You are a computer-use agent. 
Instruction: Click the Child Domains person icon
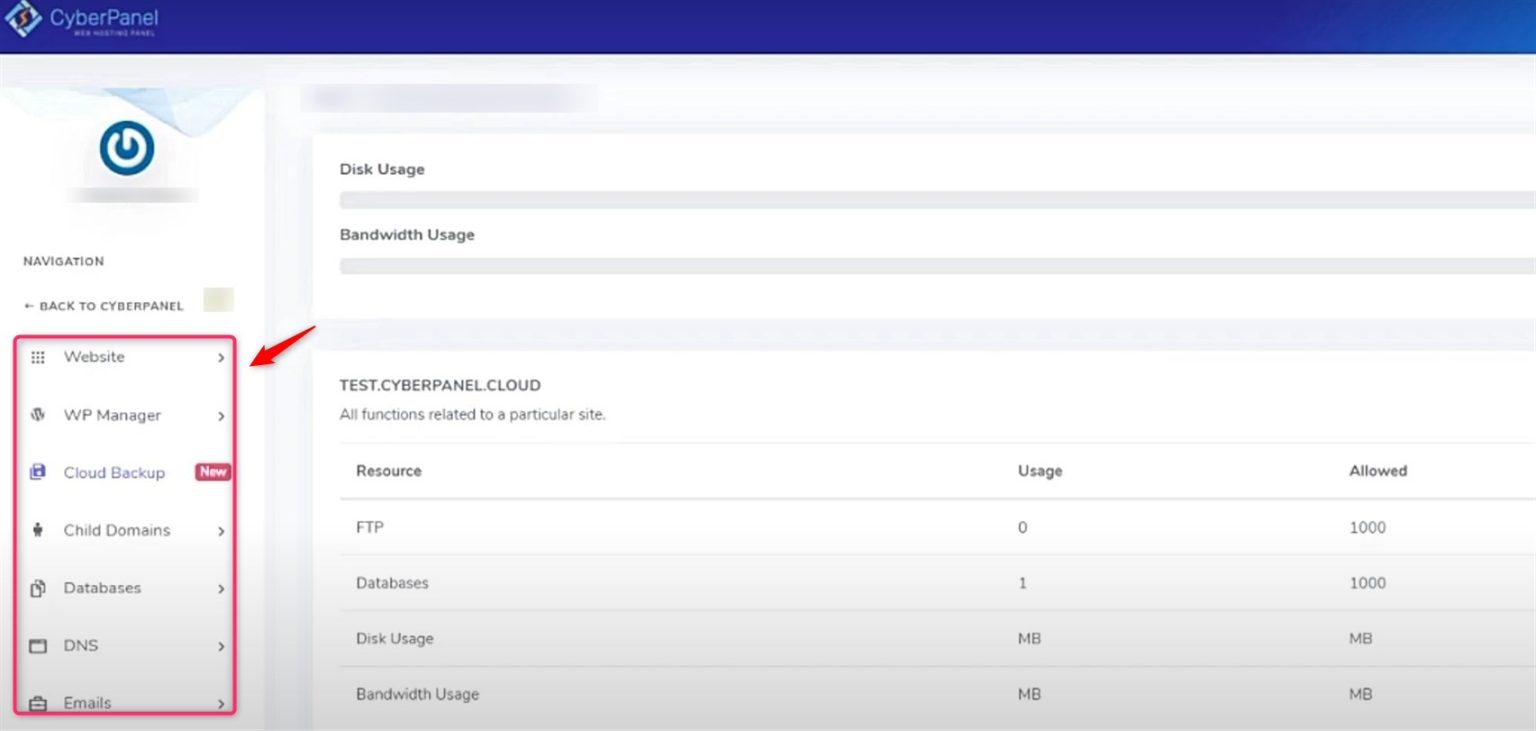[38, 531]
